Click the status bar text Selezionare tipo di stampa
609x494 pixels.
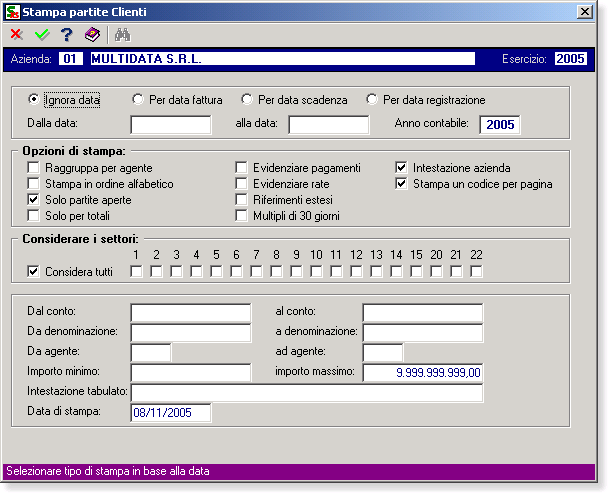108,471
